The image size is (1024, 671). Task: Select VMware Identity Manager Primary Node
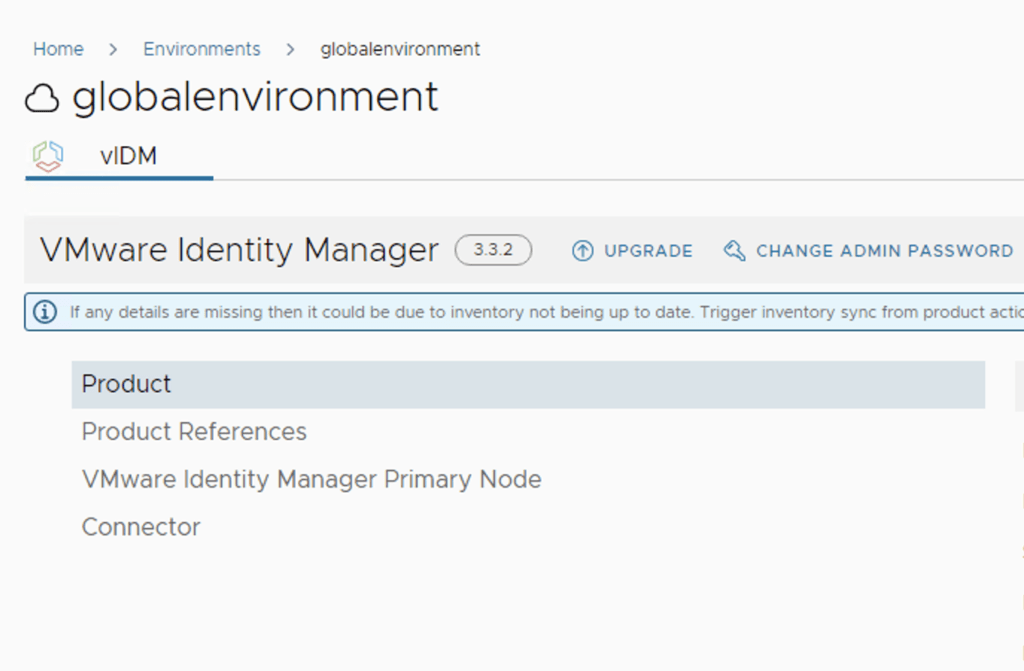click(311, 479)
